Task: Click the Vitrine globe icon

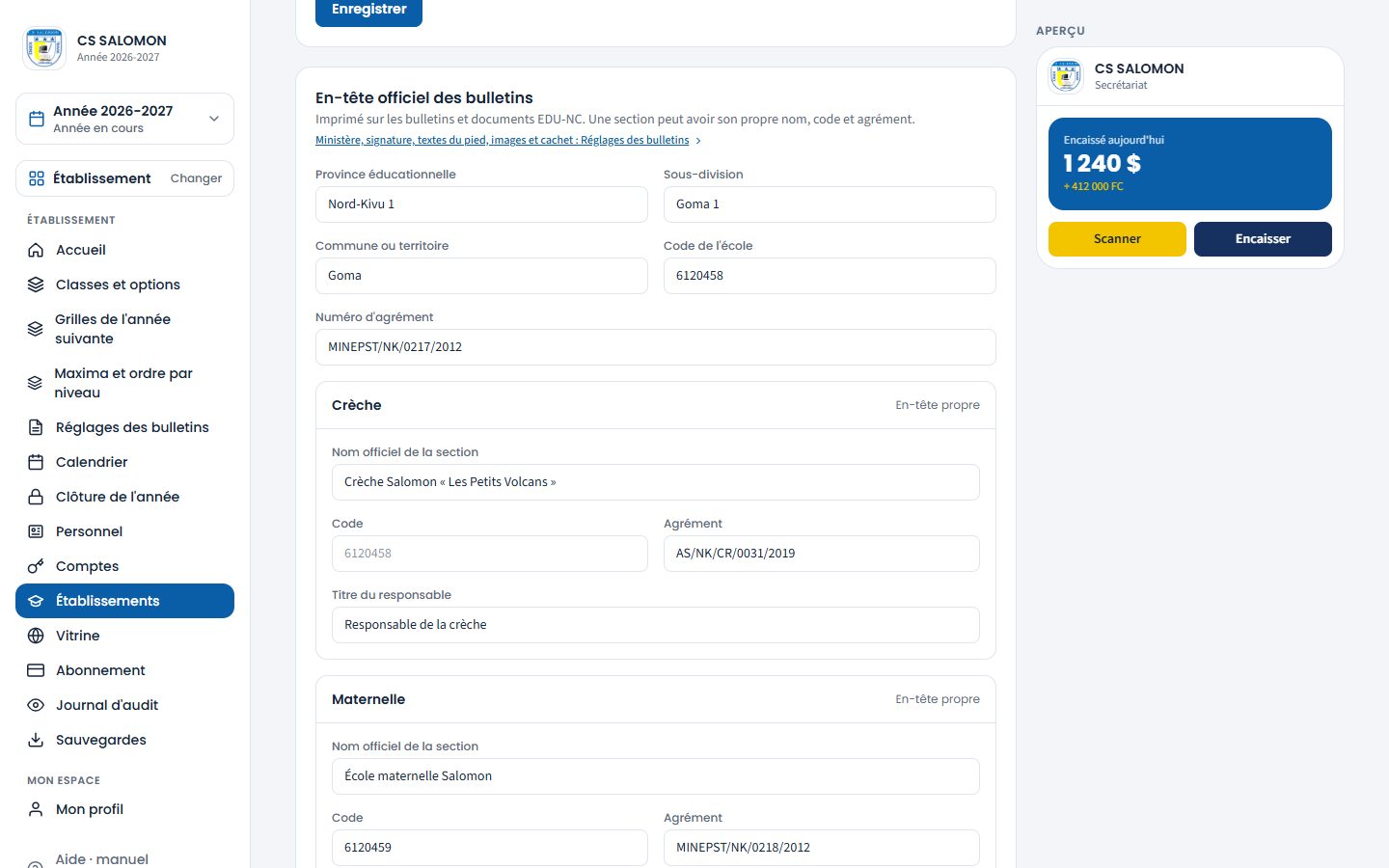Action: [36, 636]
